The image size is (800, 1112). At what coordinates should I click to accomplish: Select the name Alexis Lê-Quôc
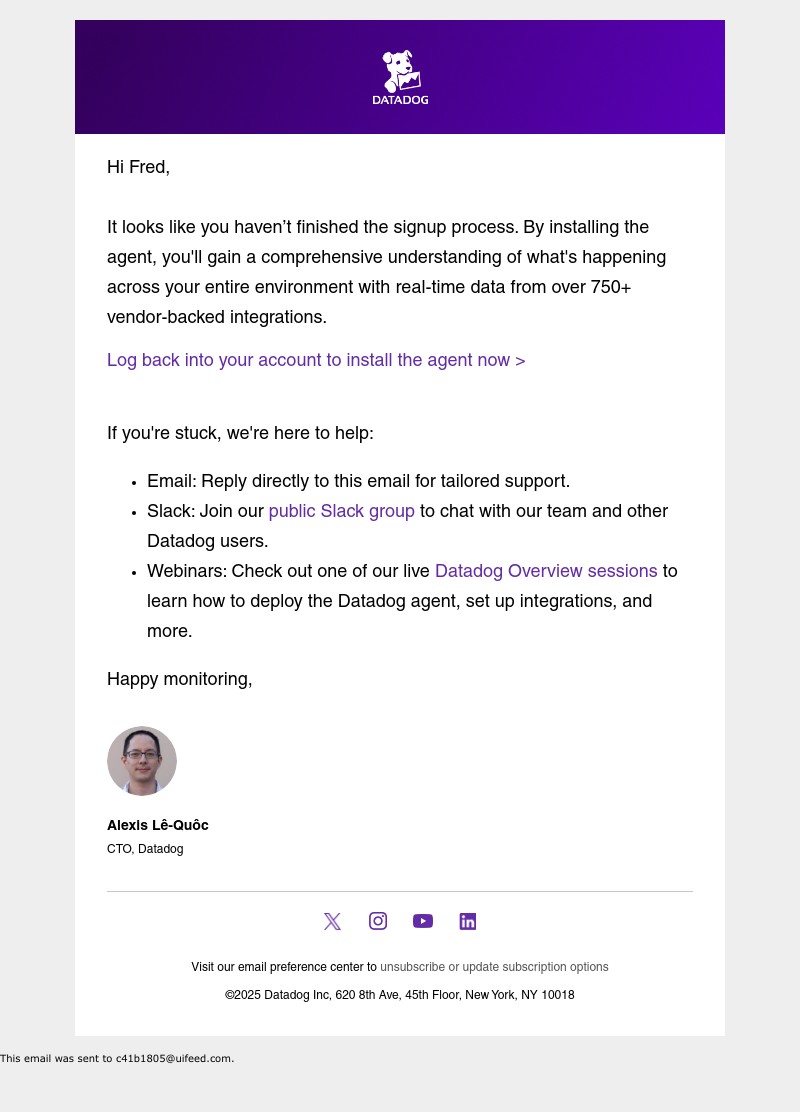(158, 825)
